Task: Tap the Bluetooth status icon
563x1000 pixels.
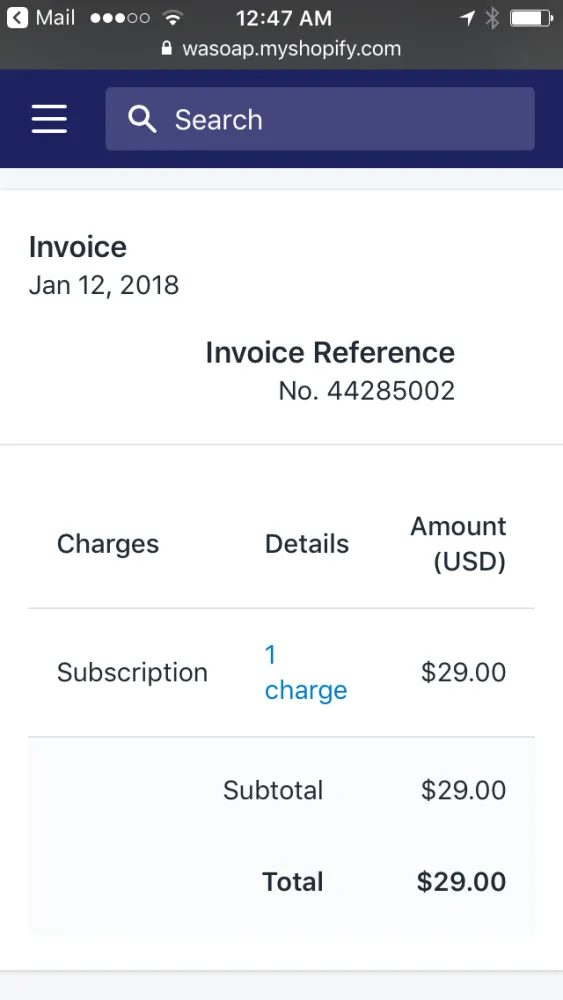Action: [492, 18]
